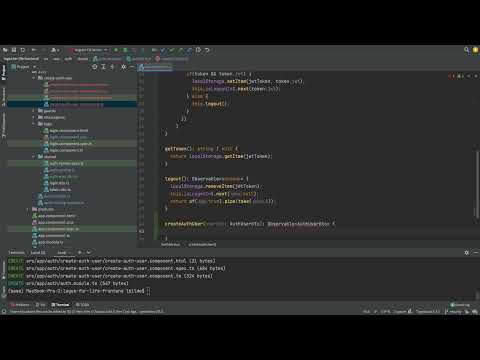Screen dimensions: 480x360
Task: Open the run configuration dropdown
Action: (89, 50)
